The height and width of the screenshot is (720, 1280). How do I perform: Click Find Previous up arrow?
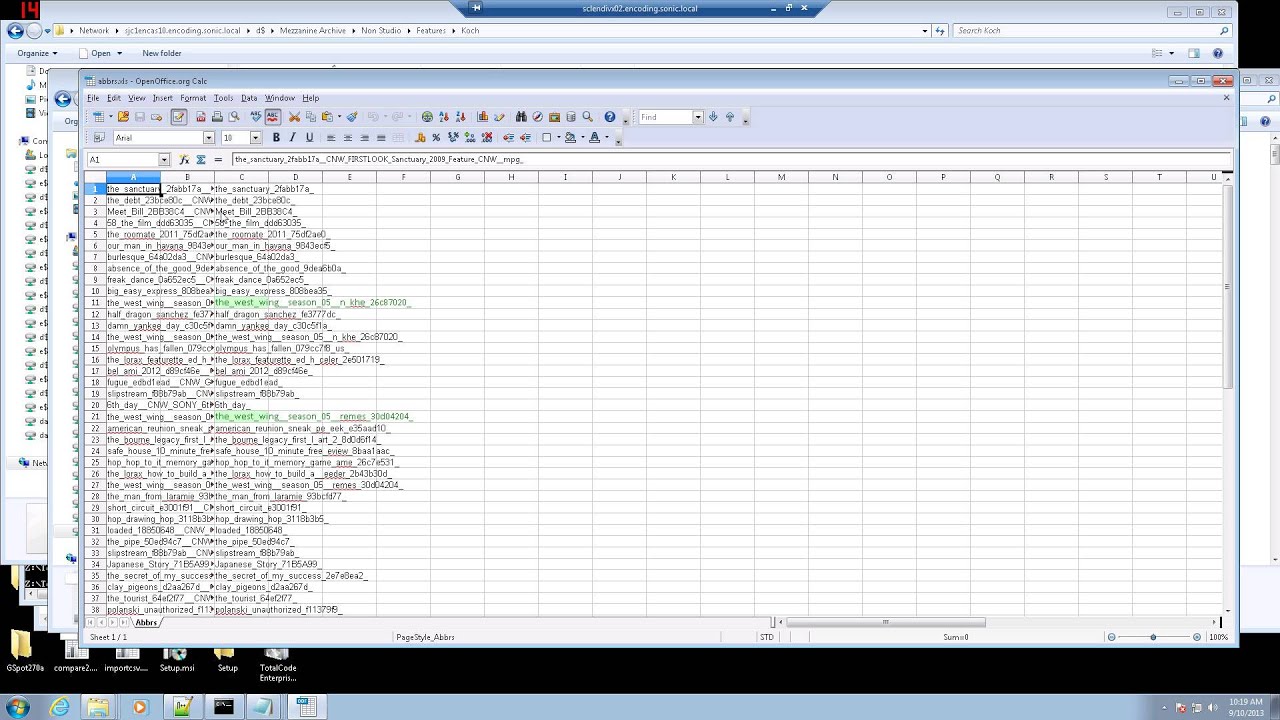click(x=729, y=117)
